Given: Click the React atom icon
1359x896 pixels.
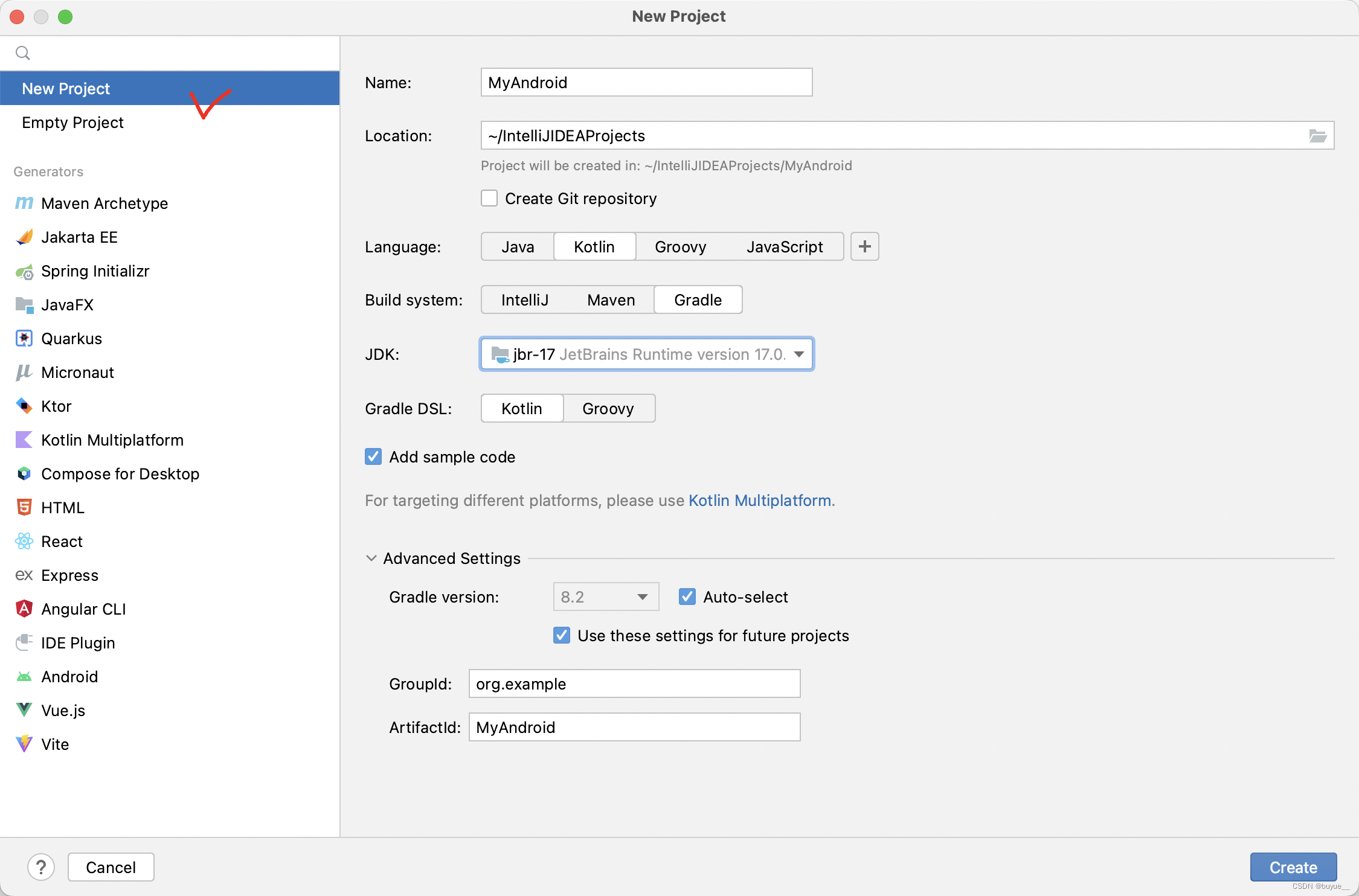Looking at the screenshot, I should pos(24,542).
